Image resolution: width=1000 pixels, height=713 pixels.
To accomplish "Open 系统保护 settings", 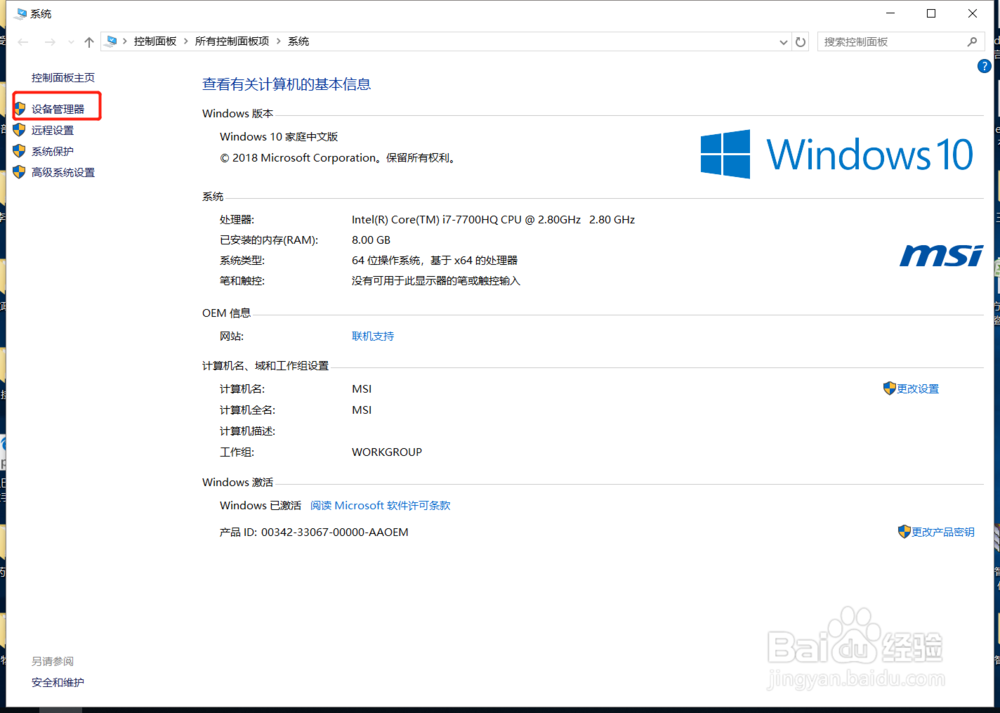I will pos(52,150).
